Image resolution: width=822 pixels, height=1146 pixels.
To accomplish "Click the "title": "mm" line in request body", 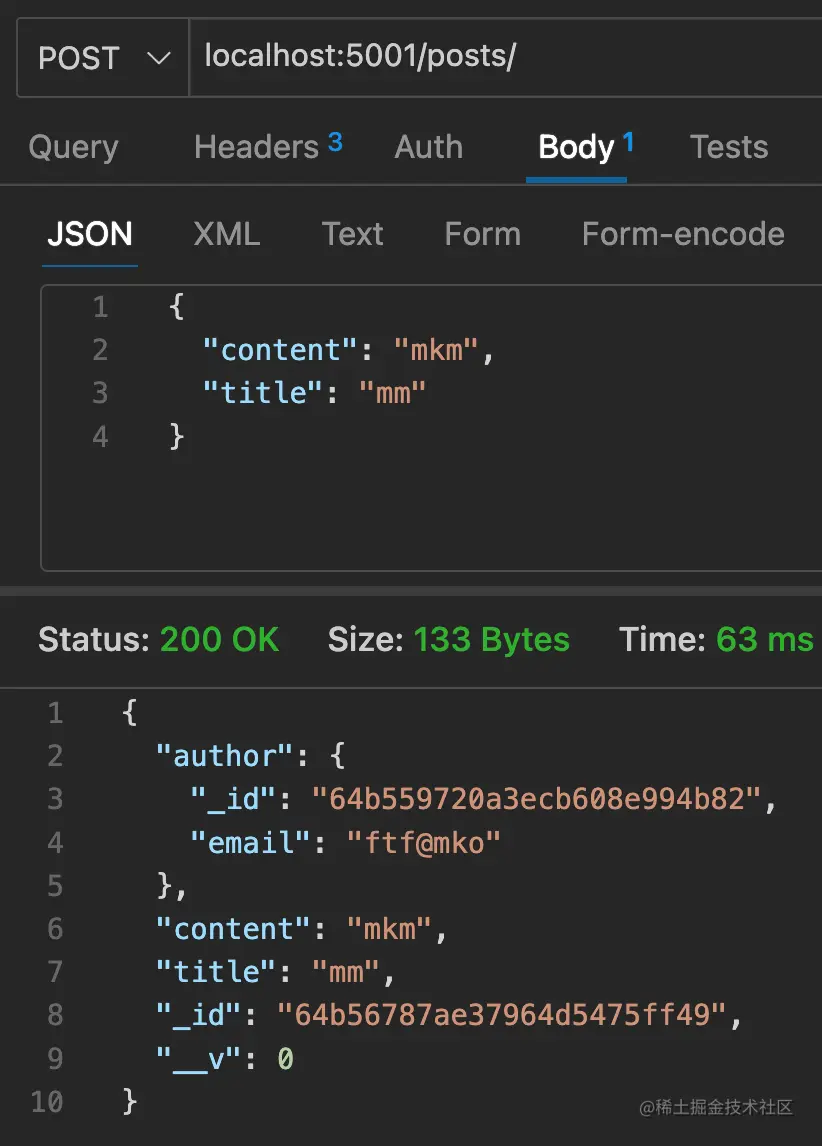I will coord(314,393).
